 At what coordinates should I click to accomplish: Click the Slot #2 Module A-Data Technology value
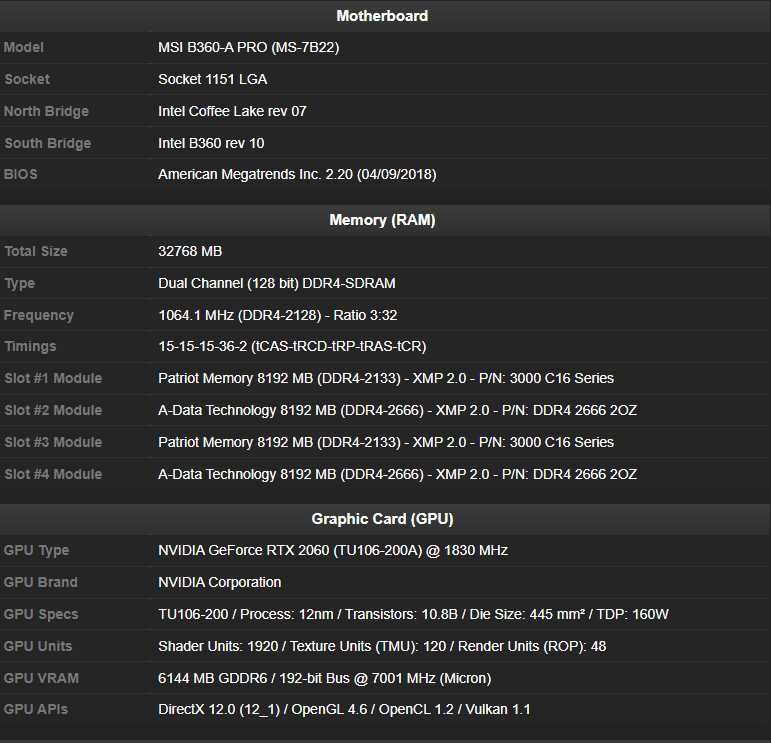(397, 411)
